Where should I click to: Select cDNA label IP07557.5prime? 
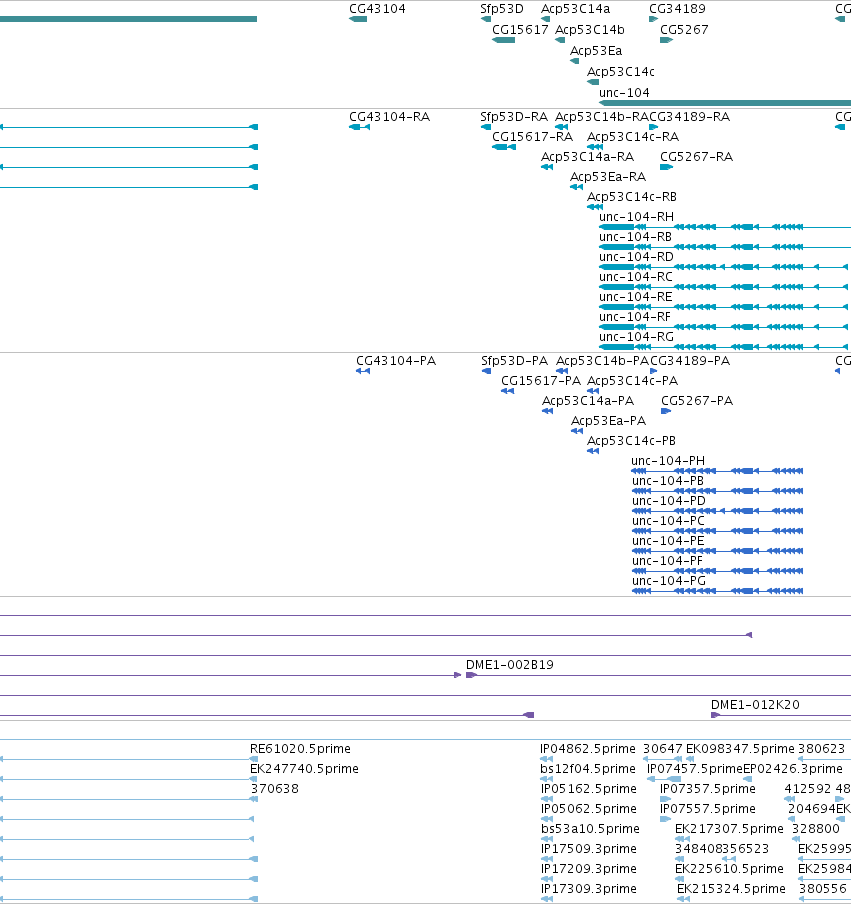(707, 808)
